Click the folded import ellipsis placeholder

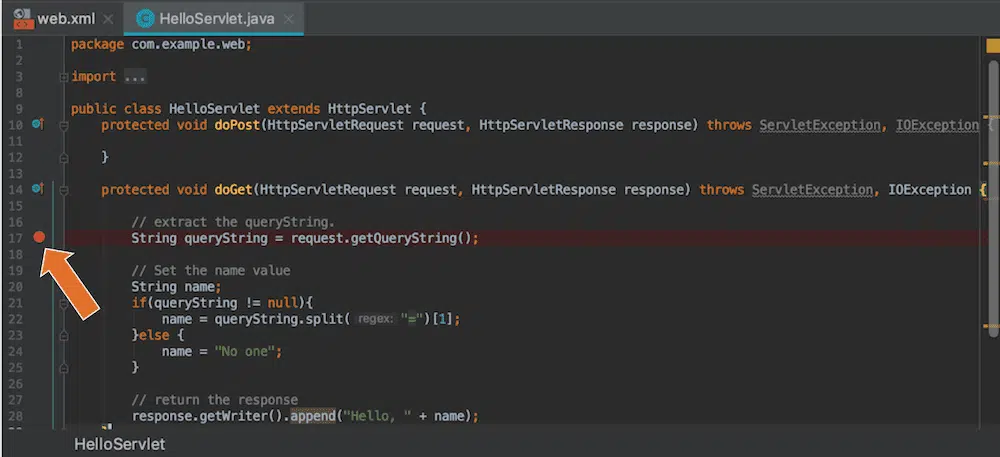[x=135, y=77]
